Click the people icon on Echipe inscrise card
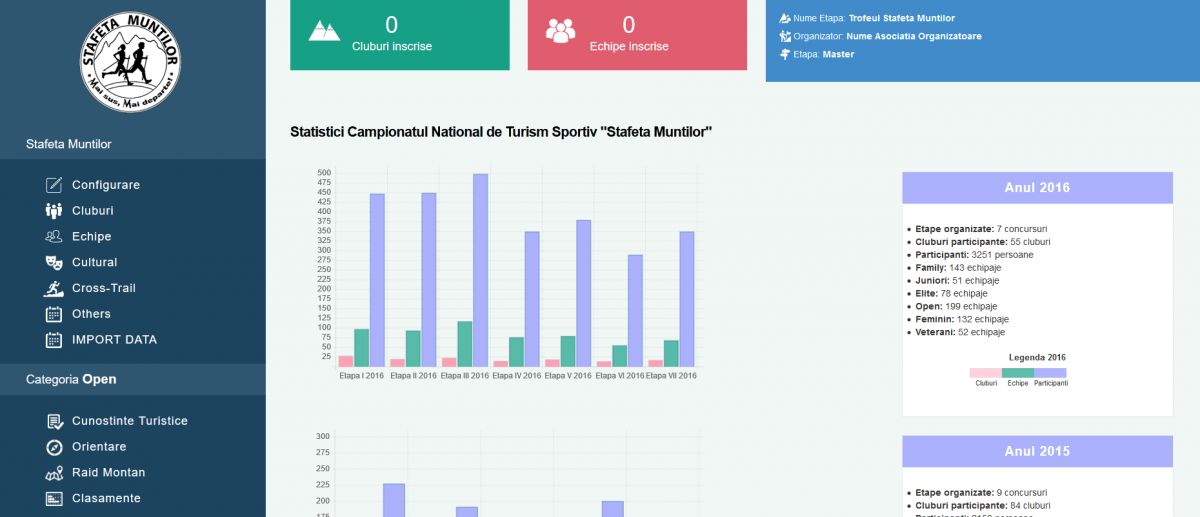This screenshot has height=517, width=1200. [561, 31]
